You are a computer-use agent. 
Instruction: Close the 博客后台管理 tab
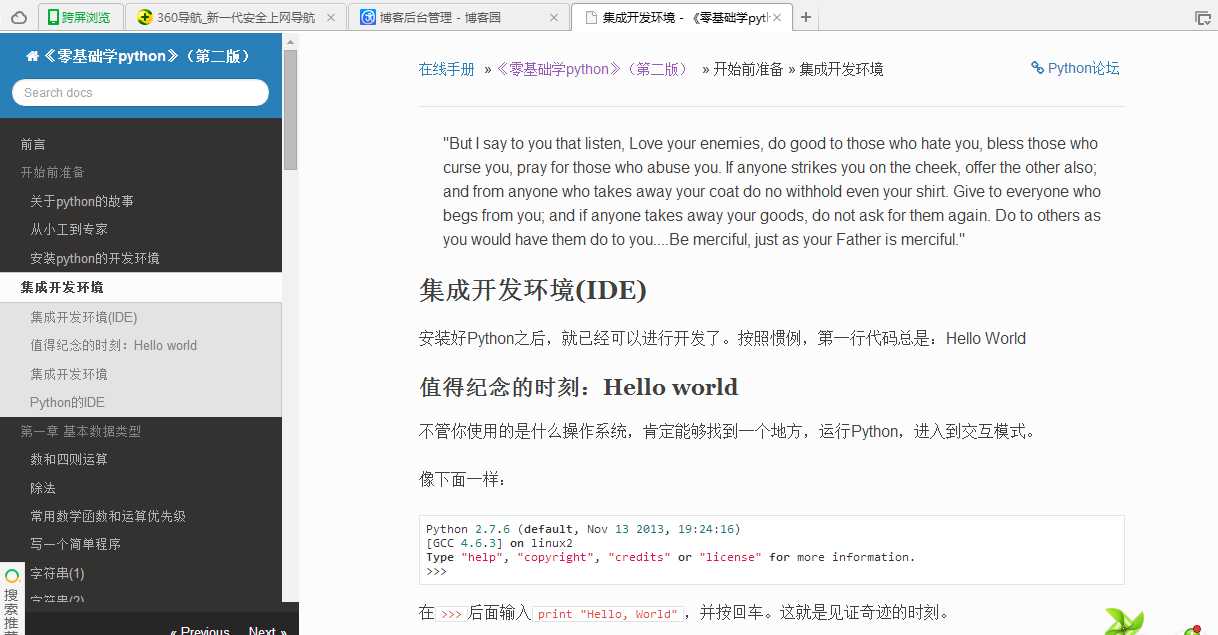[555, 17]
